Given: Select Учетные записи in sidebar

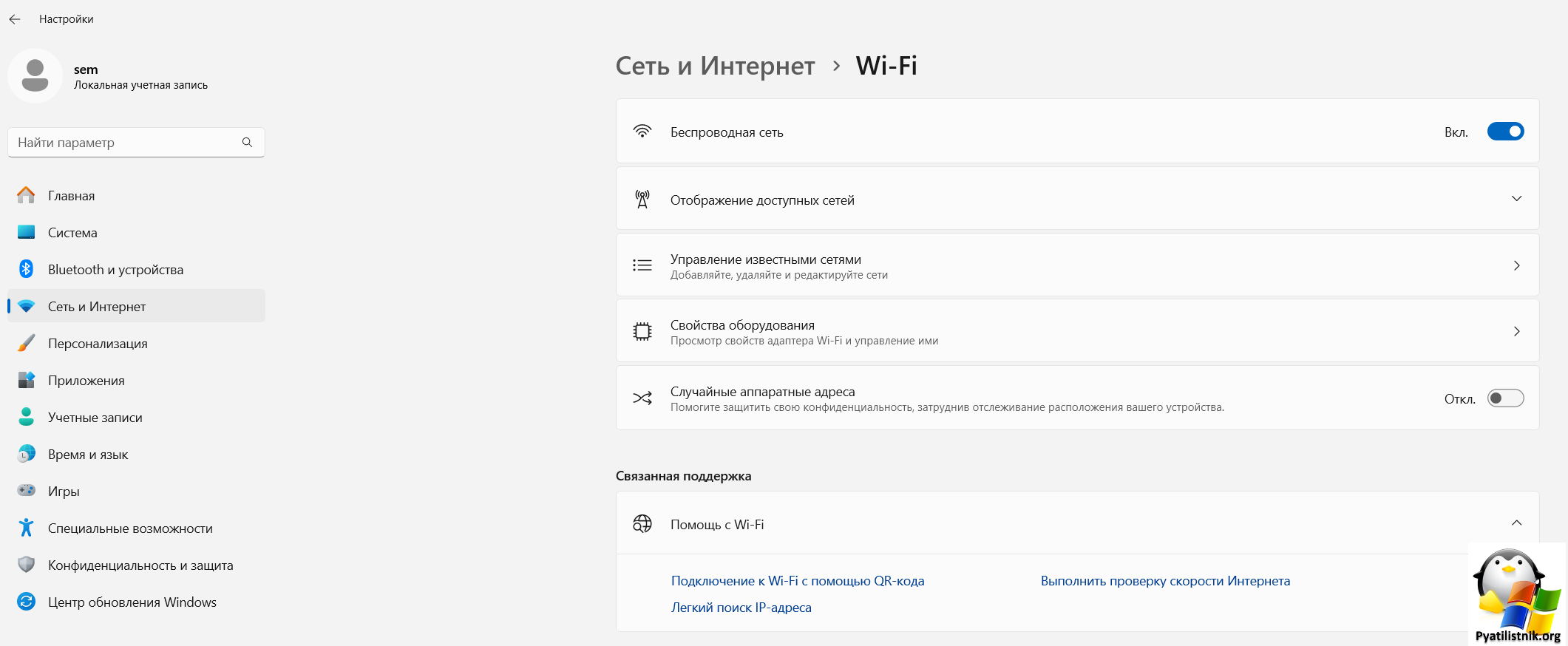Looking at the screenshot, I should pyautogui.click(x=136, y=417).
